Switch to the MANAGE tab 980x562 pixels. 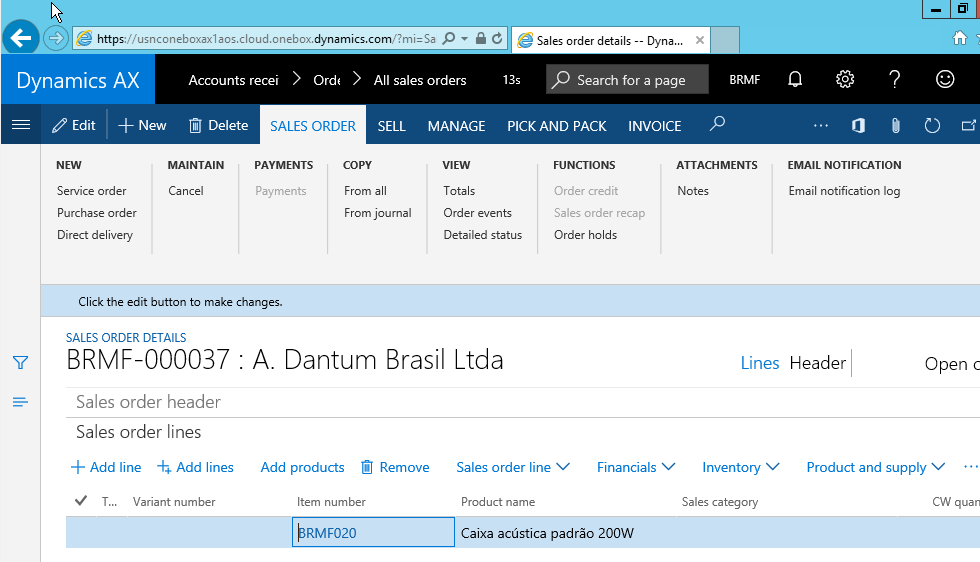(456, 126)
